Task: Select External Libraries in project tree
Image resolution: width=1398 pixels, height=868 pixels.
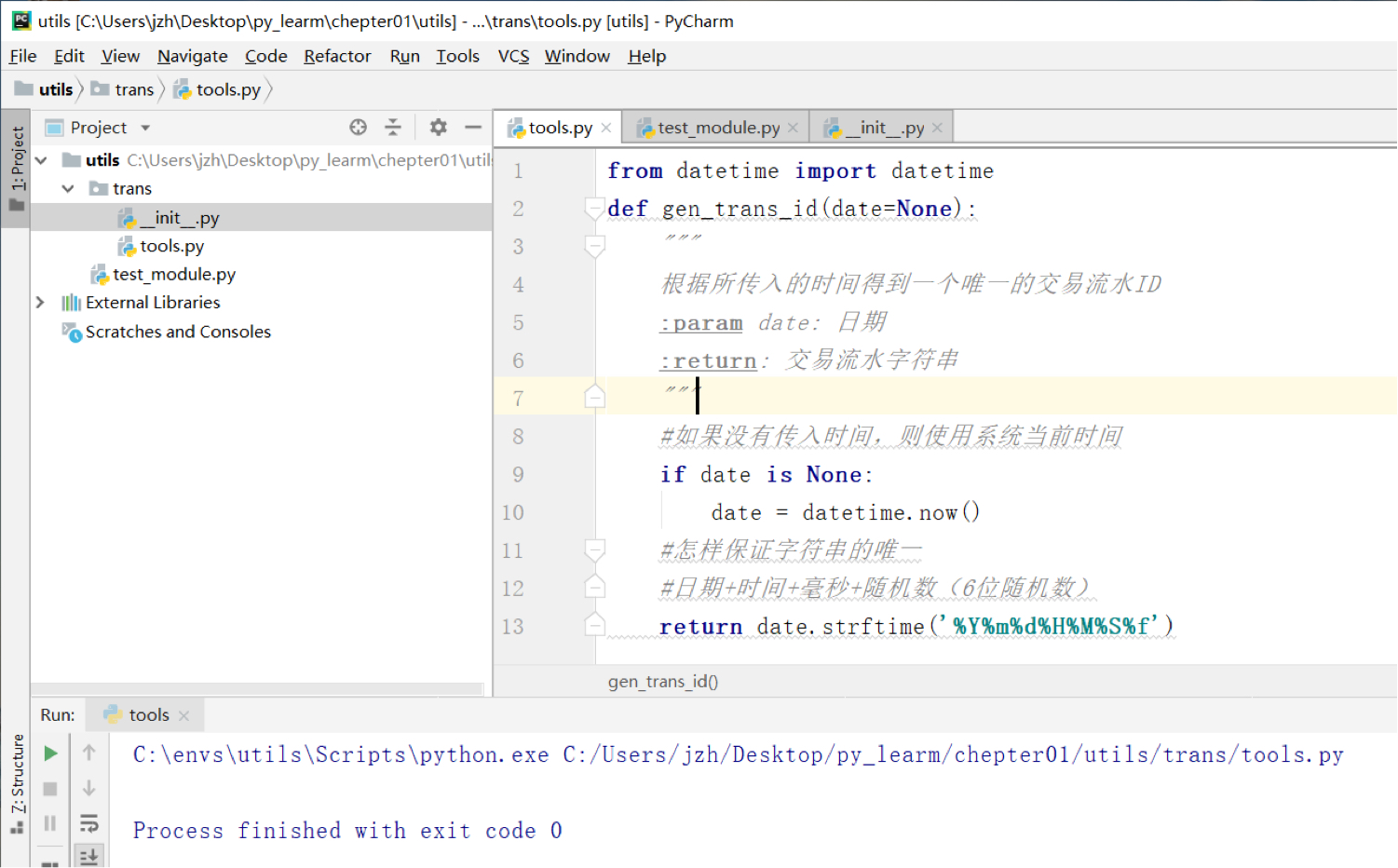Action: 261,303
